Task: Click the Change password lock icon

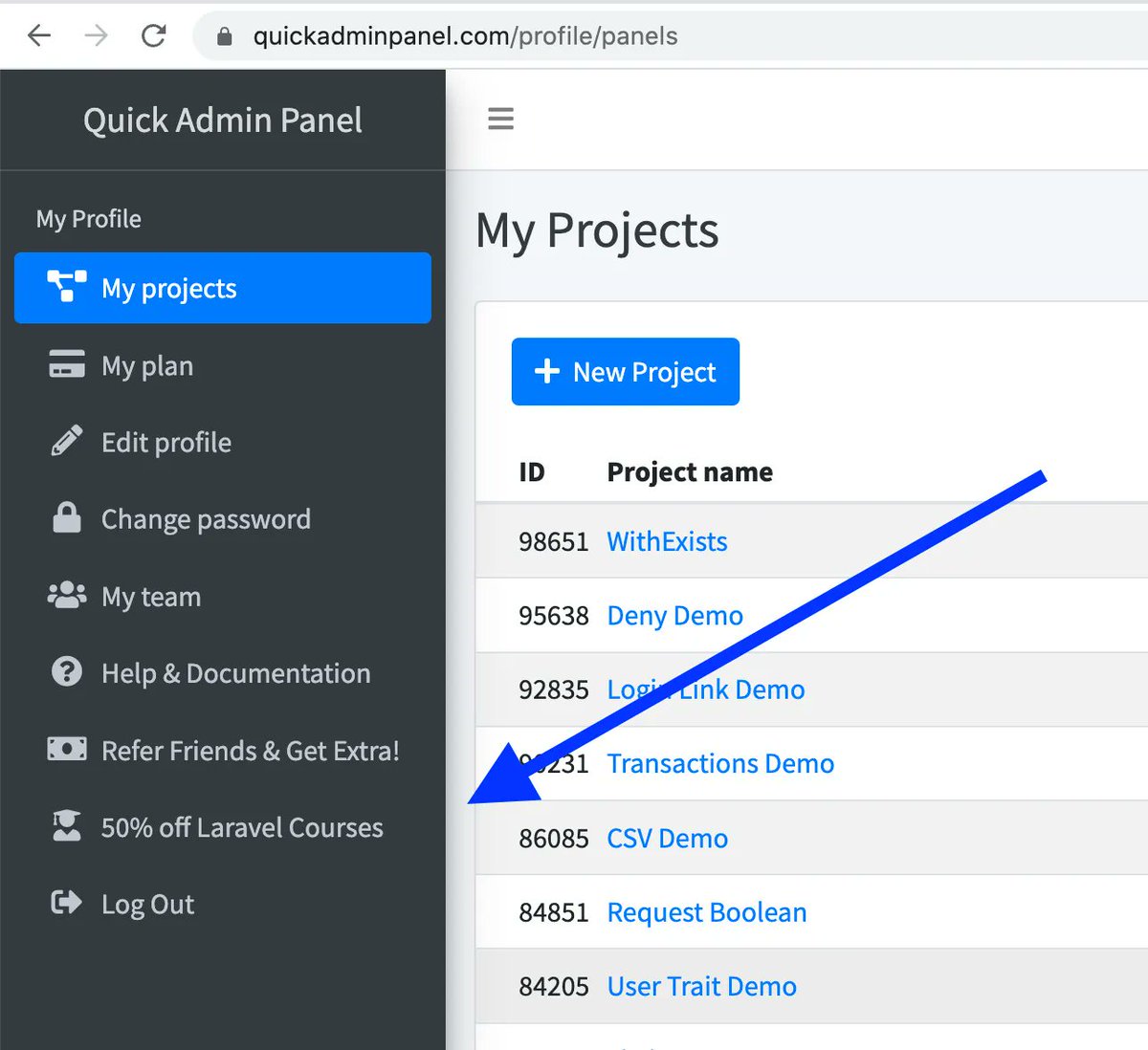Action: pyautogui.click(x=67, y=517)
